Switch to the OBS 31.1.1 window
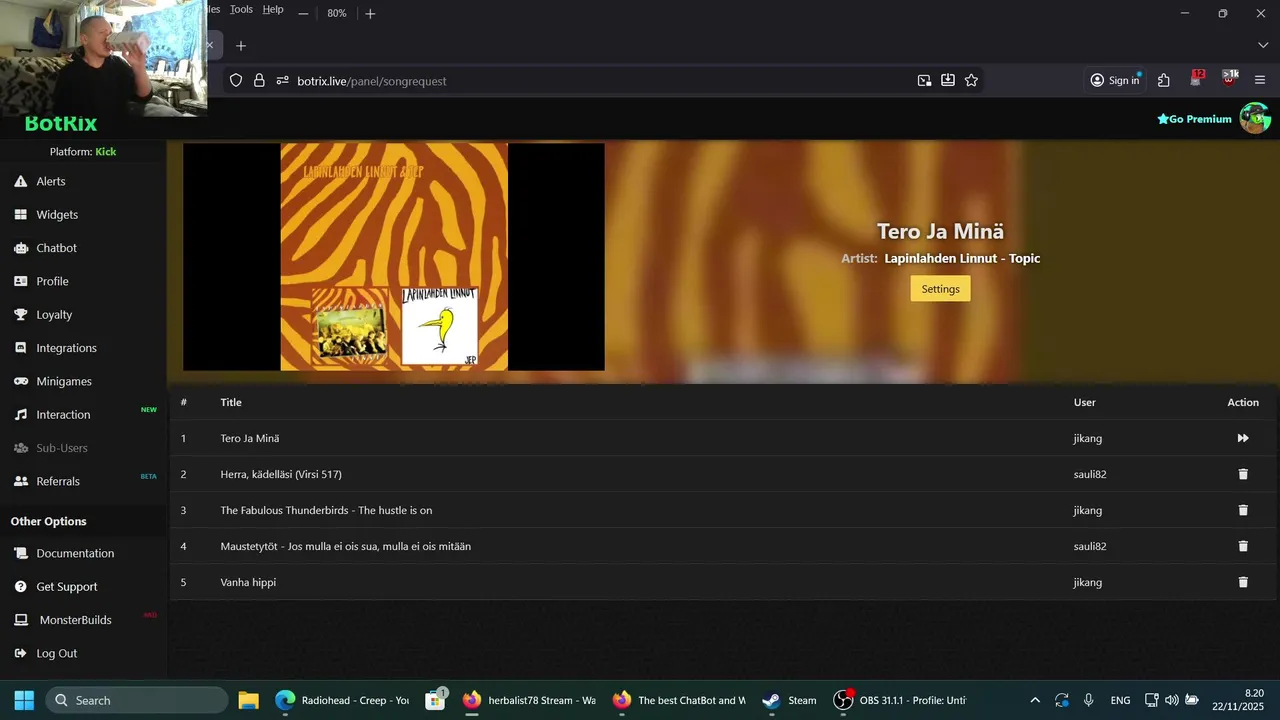Image resolution: width=1280 pixels, height=720 pixels. click(x=900, y=700)
